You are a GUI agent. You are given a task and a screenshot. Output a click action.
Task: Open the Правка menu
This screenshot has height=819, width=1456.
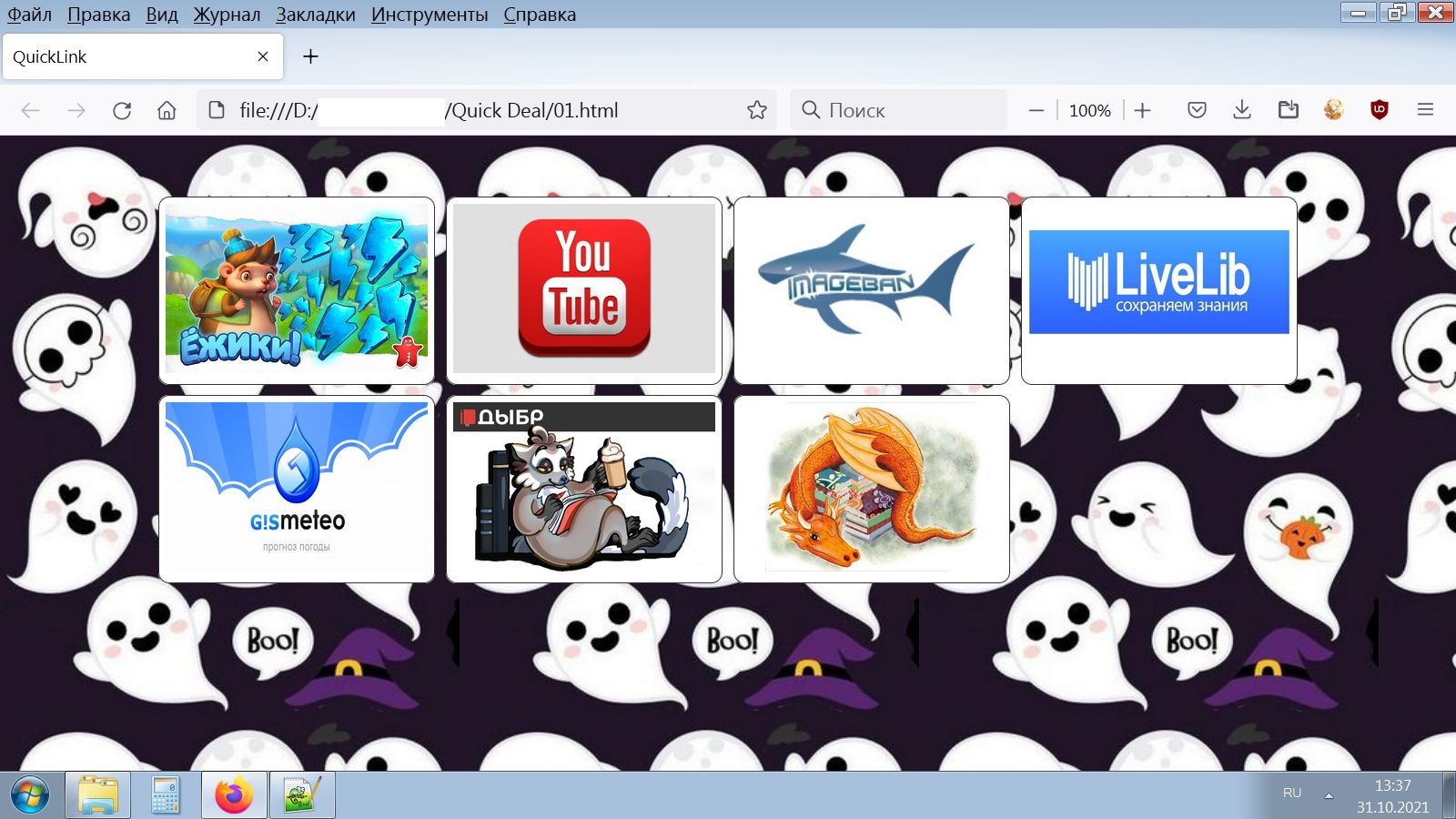tap(98, 15)
